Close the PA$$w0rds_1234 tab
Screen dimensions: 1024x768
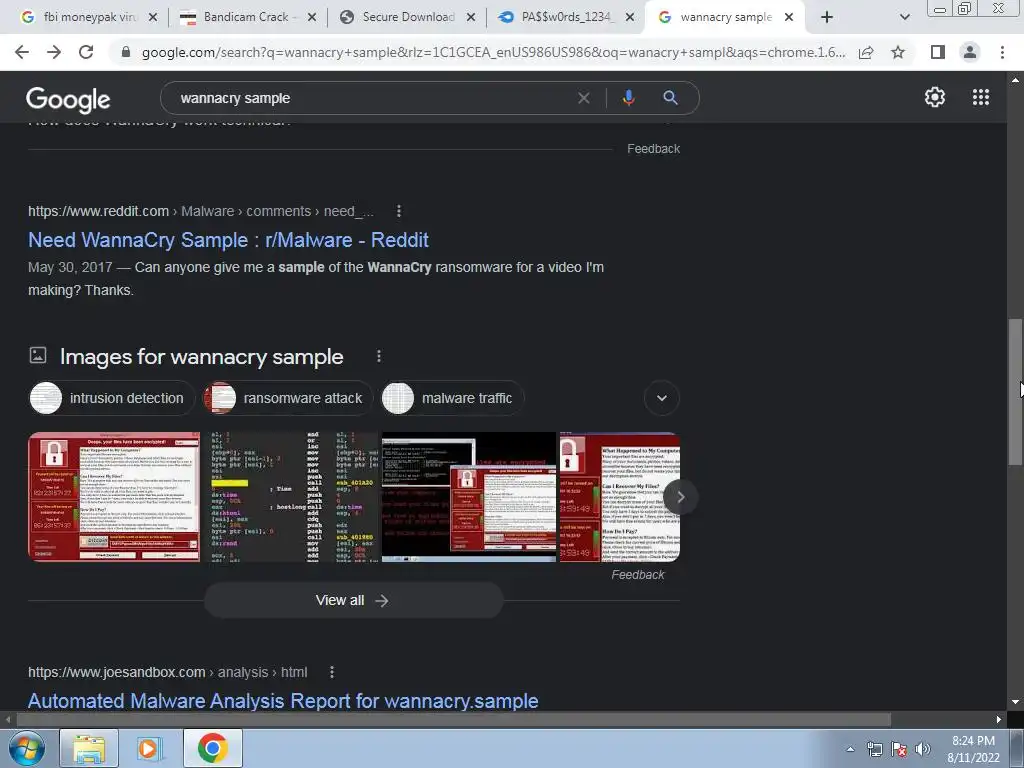tap(630, 18)
